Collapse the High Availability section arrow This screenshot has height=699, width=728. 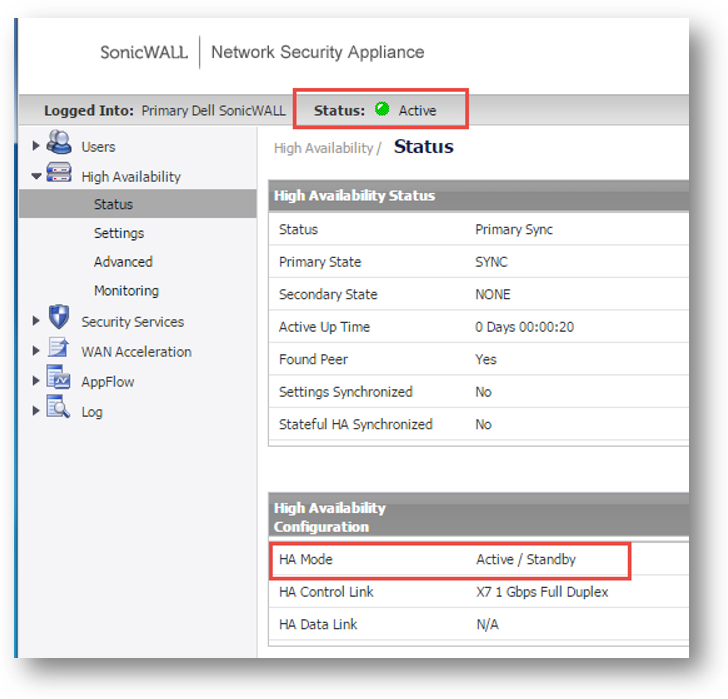37,176
